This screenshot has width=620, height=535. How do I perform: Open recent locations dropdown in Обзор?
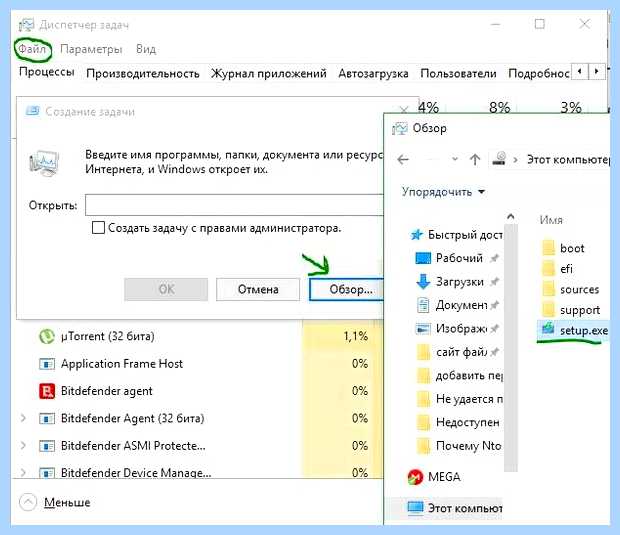coord(455,159)
